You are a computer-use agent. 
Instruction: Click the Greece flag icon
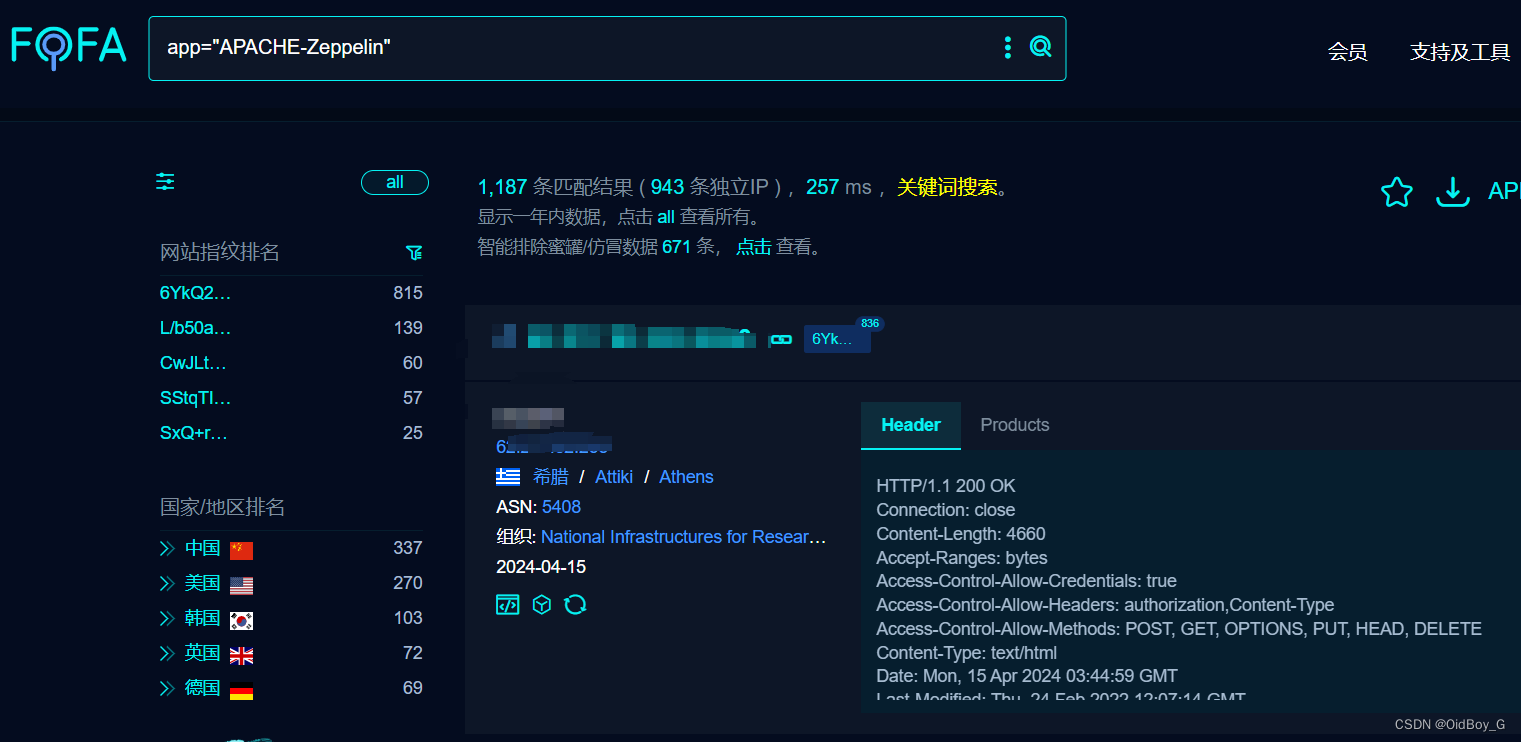508,477
